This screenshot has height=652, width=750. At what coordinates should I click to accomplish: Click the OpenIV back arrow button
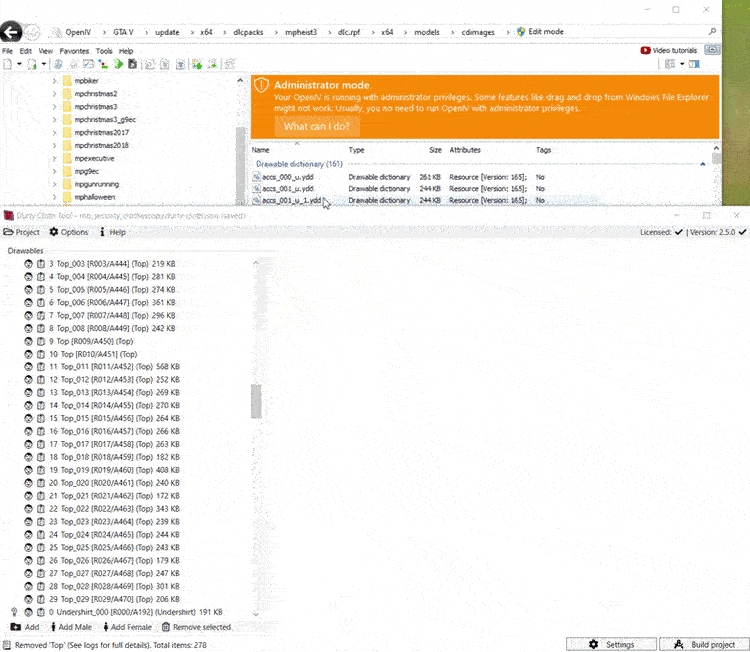click(12, 31)
